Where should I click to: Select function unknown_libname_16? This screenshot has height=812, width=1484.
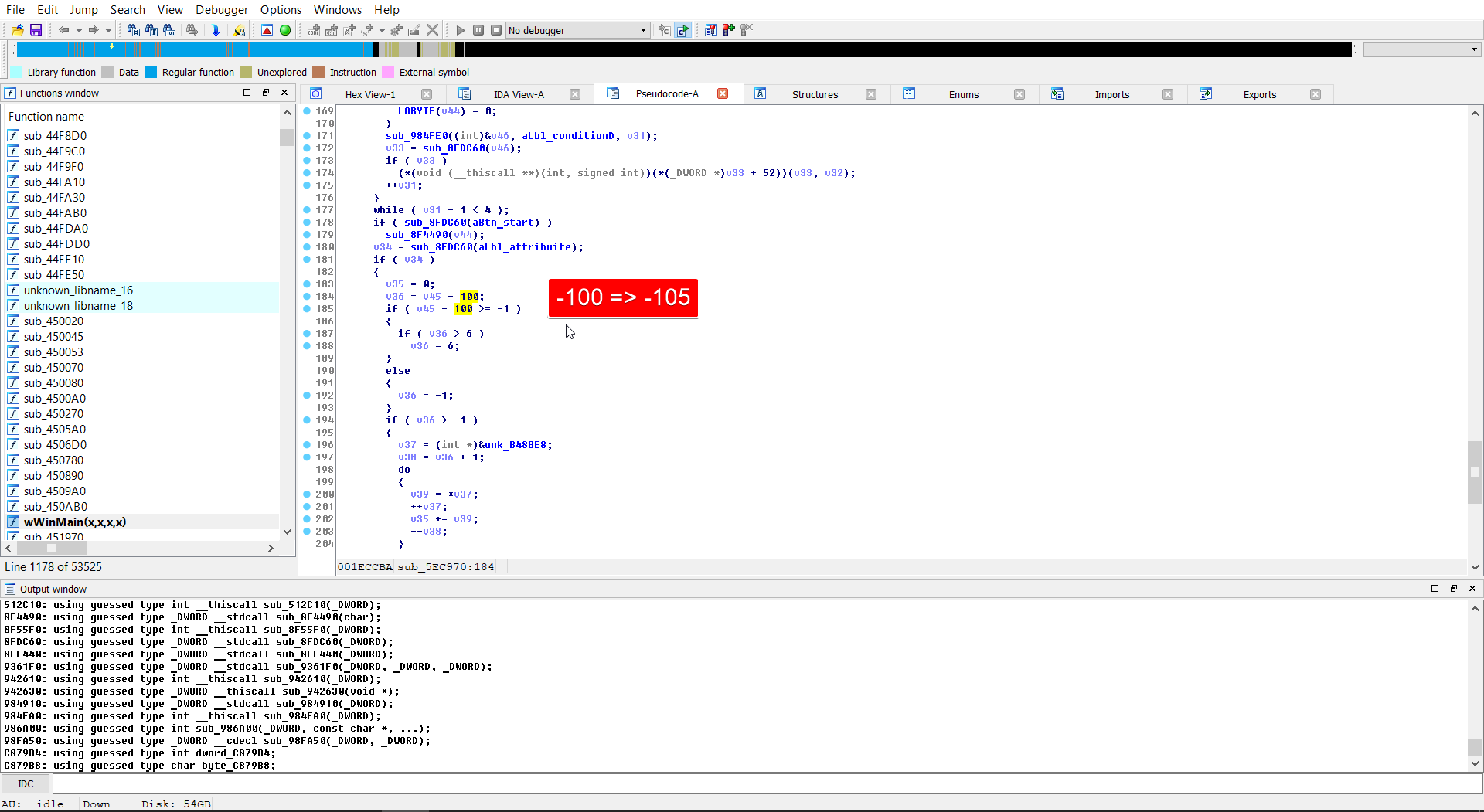coord(78,290)
